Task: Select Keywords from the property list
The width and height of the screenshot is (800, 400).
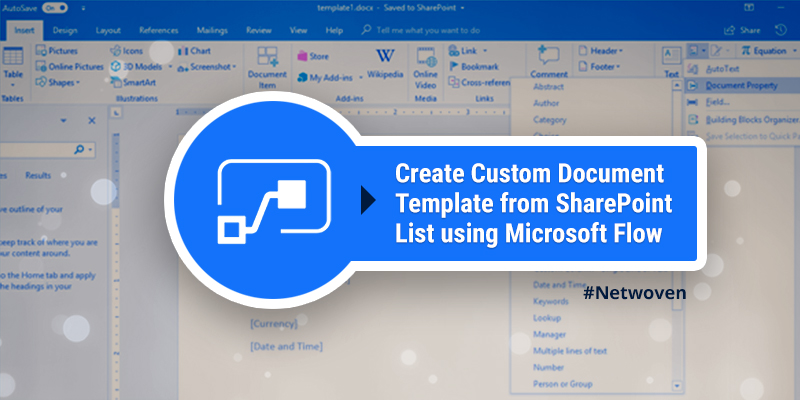Action: coord(551,302)
